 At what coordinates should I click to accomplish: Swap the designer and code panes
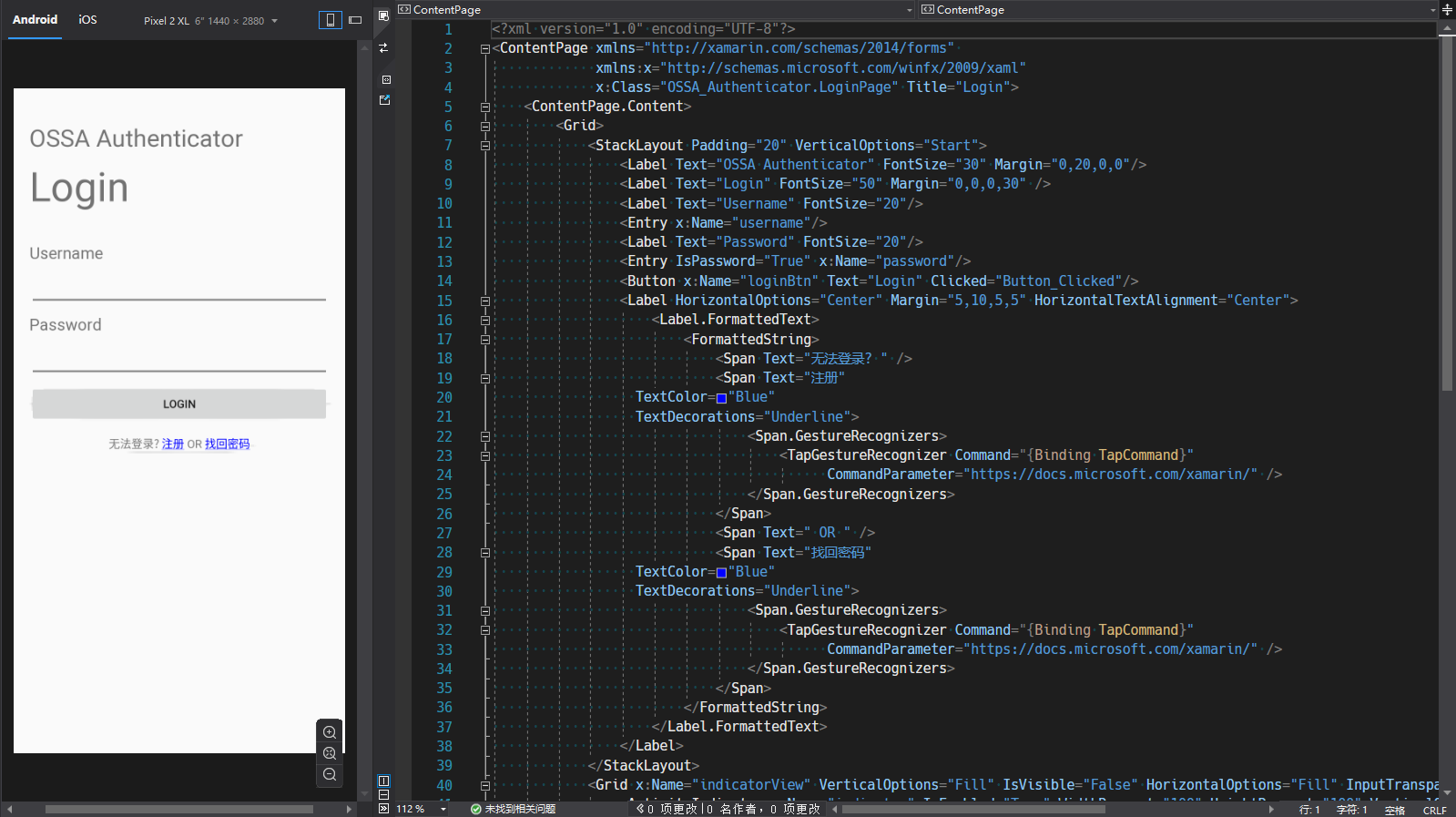pos(384,47)
